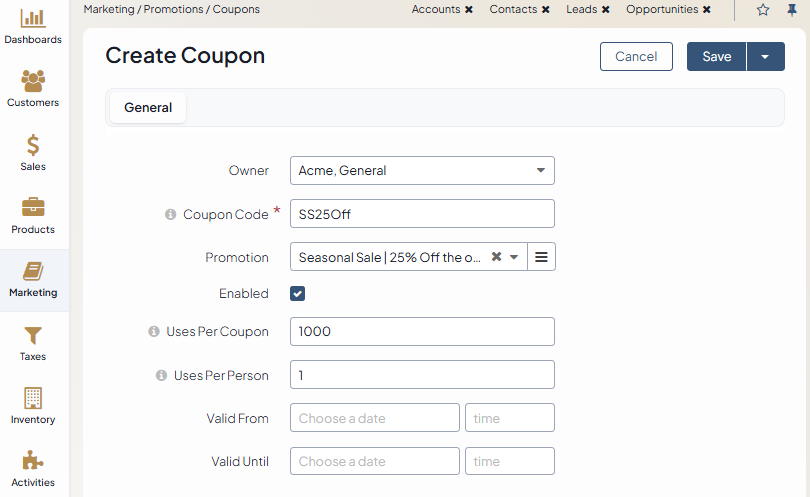Go to the Sales dollar icon
Image resolution: width=810 pixels, height=497 pixels.
pos(33,145)
